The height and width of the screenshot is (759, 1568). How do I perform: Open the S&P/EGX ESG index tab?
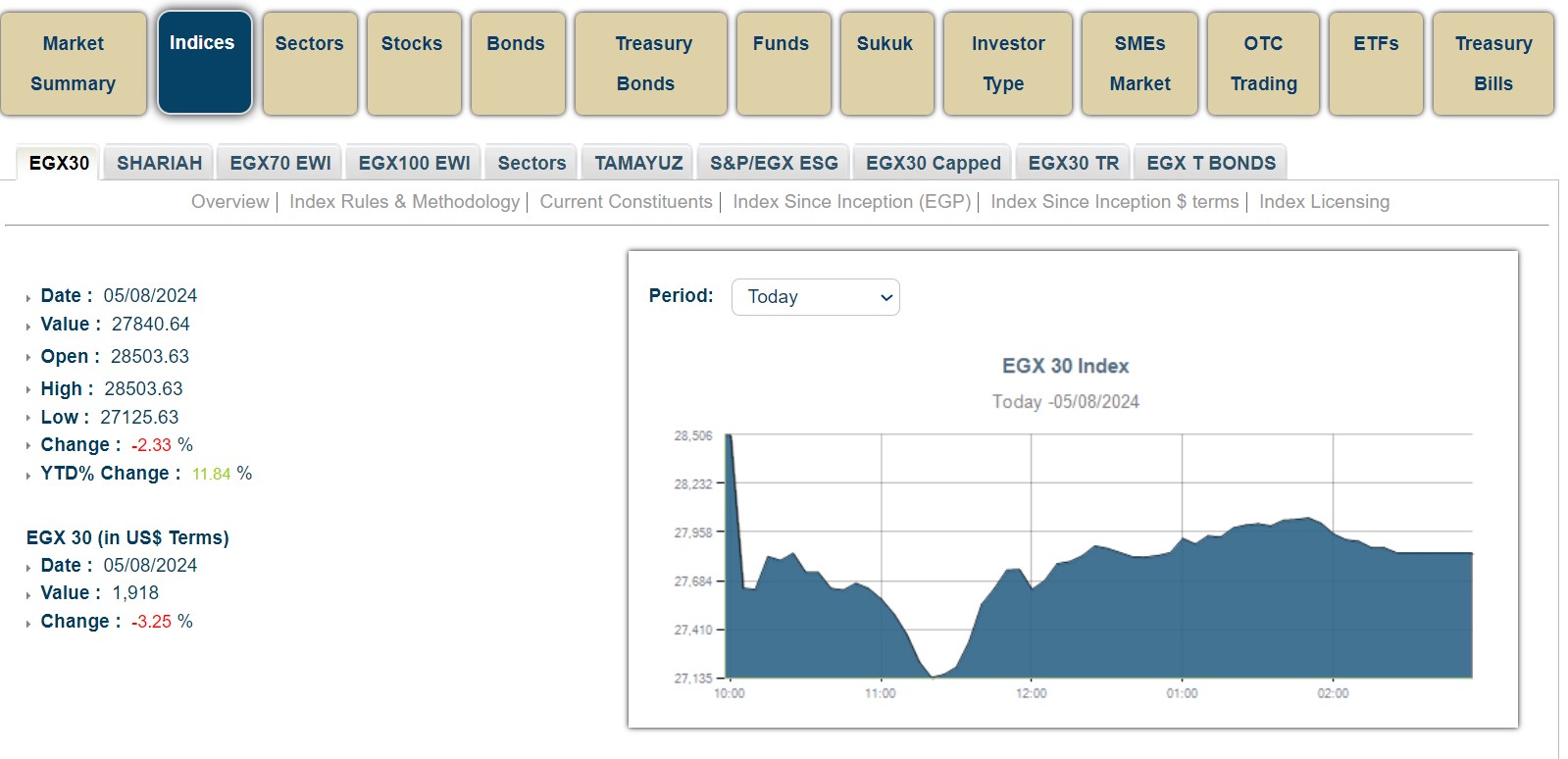click(x=774, y=163)
